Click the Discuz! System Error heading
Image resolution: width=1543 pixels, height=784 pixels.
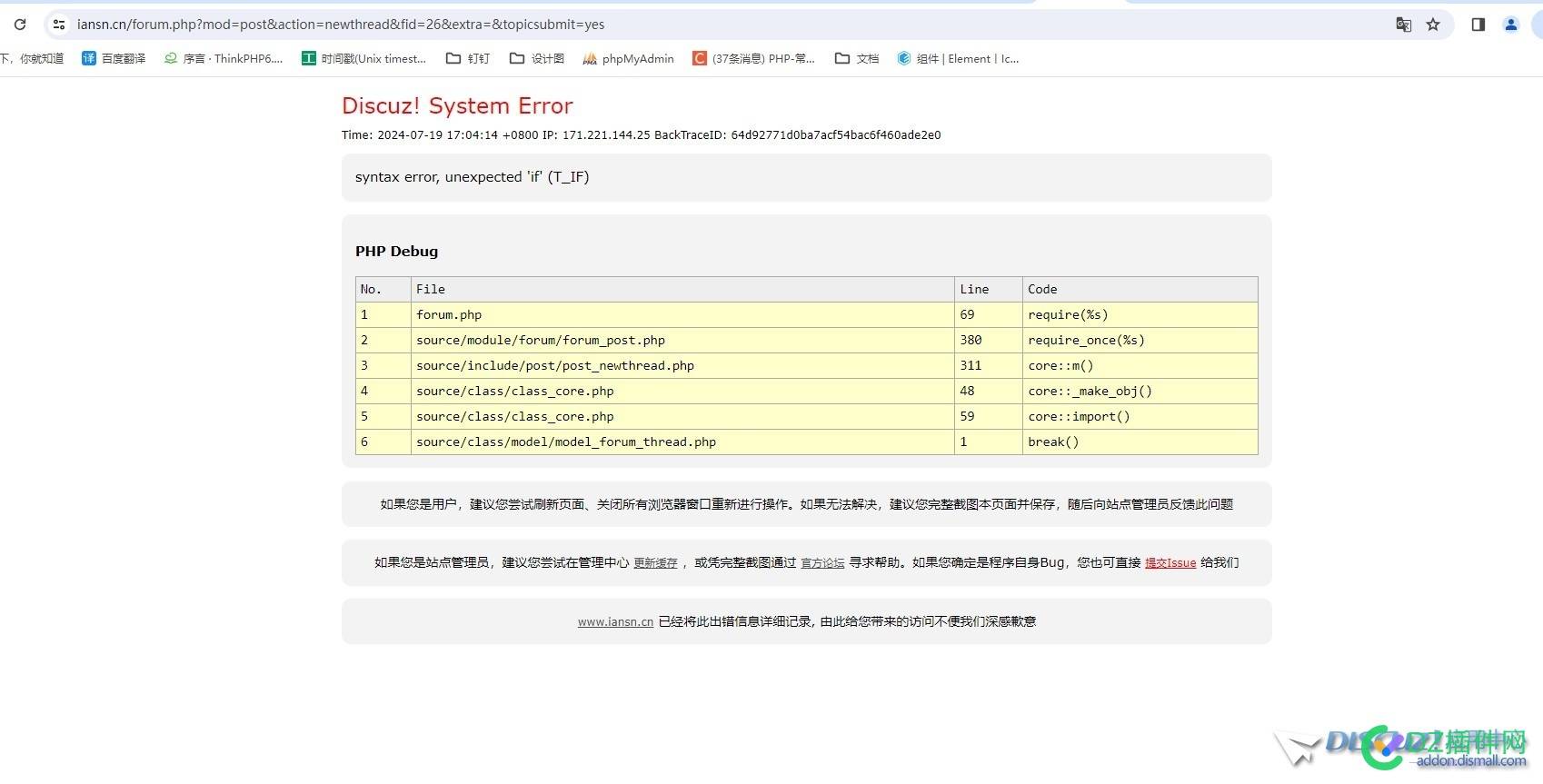click(x=457, y=106)
